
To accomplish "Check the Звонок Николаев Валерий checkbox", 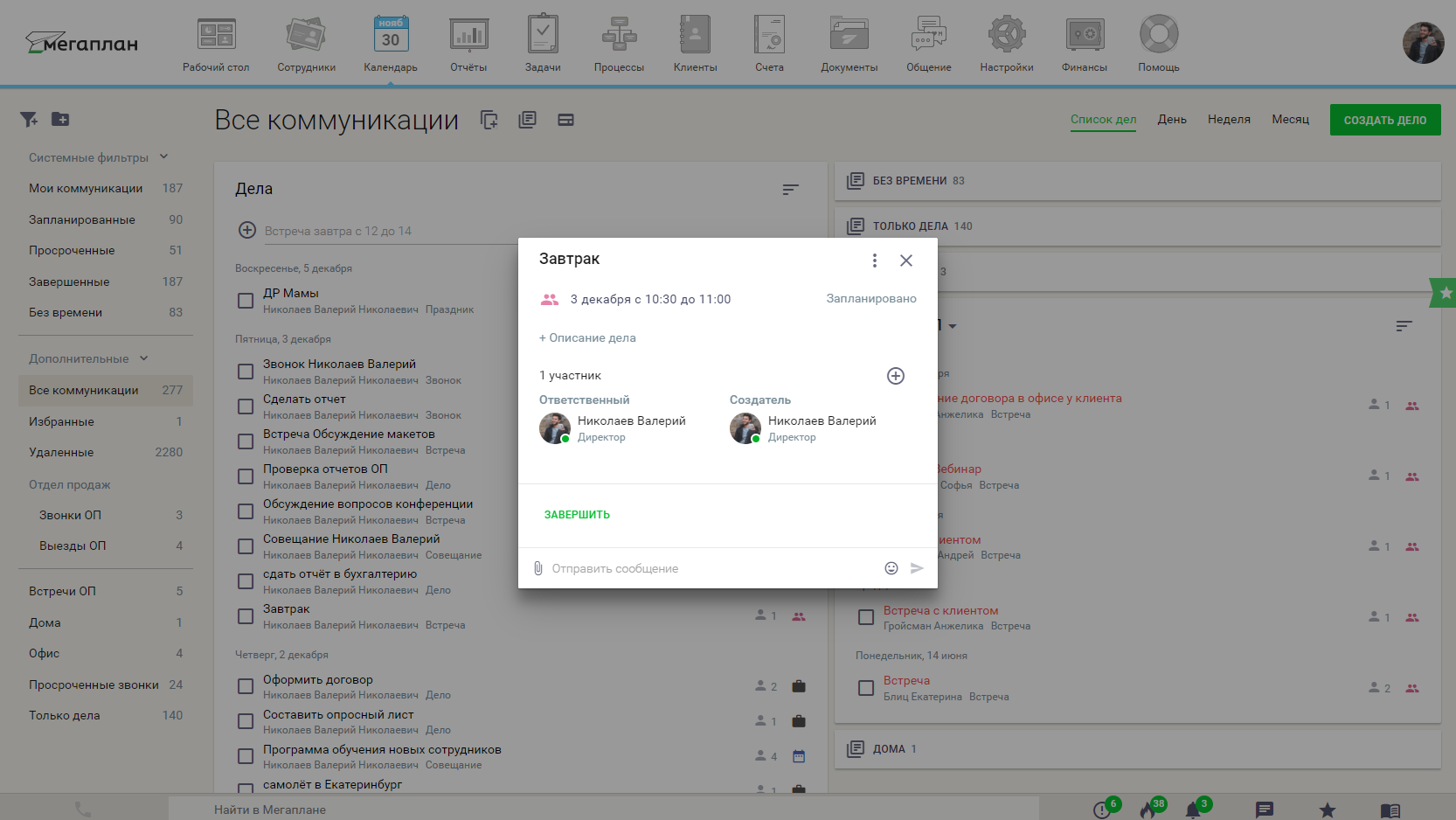I will click(x=246, y=372).
